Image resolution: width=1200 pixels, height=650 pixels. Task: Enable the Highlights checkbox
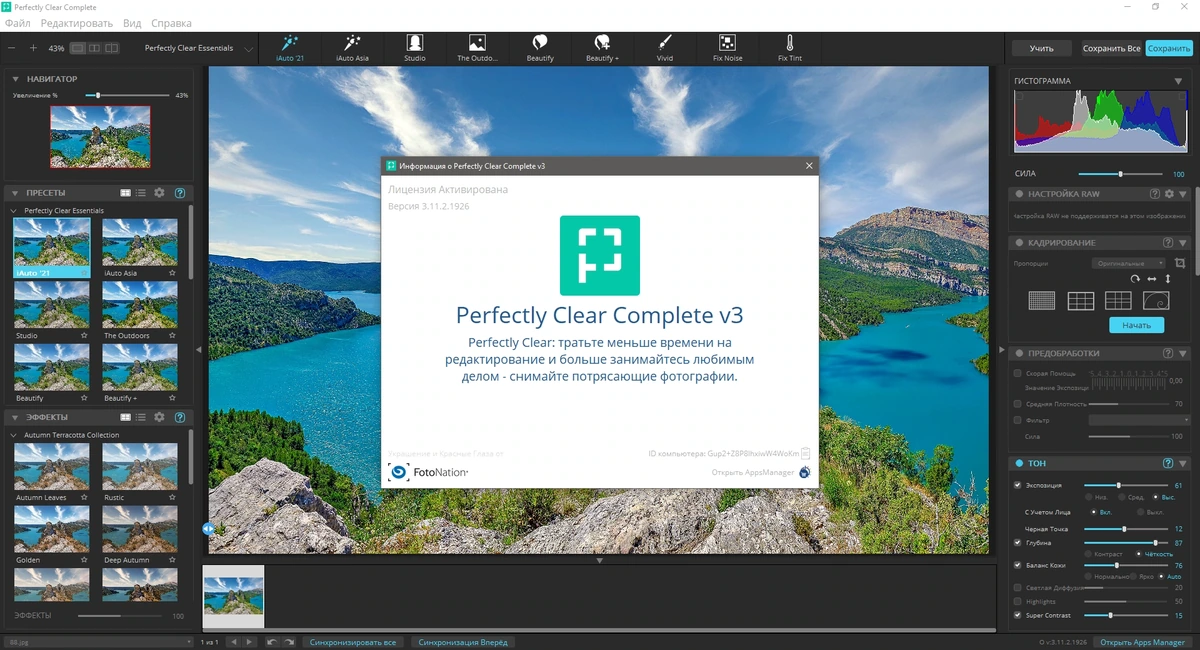point(1018,602)
